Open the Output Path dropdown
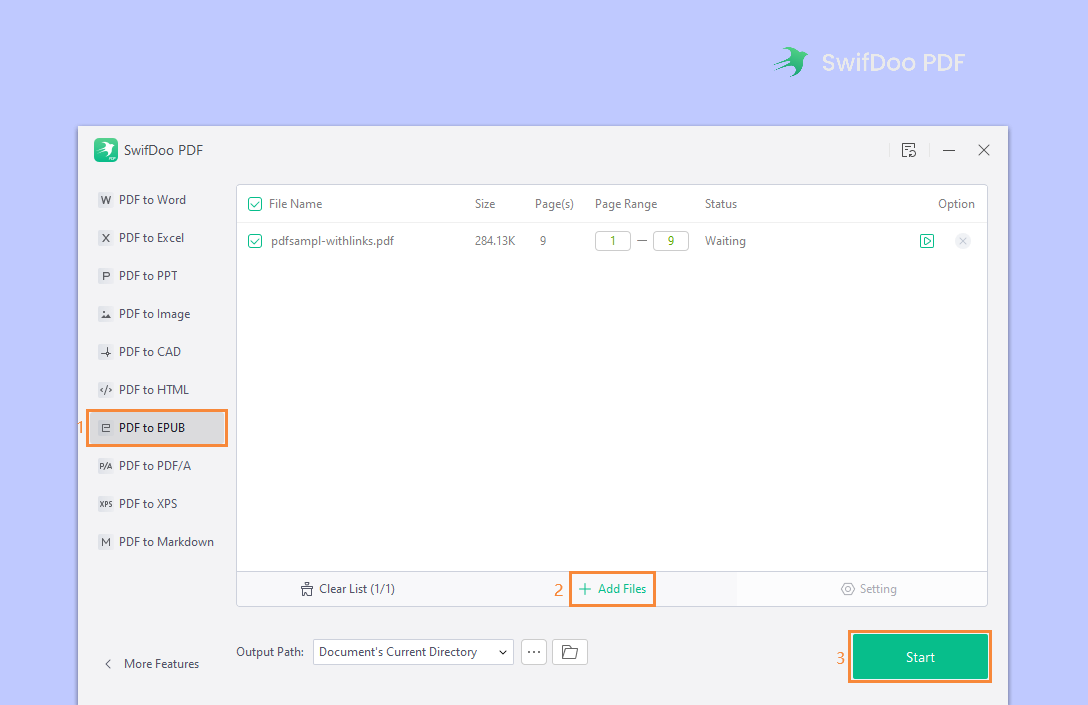Viewport: 1088px width, 705px height. point(414,652)
